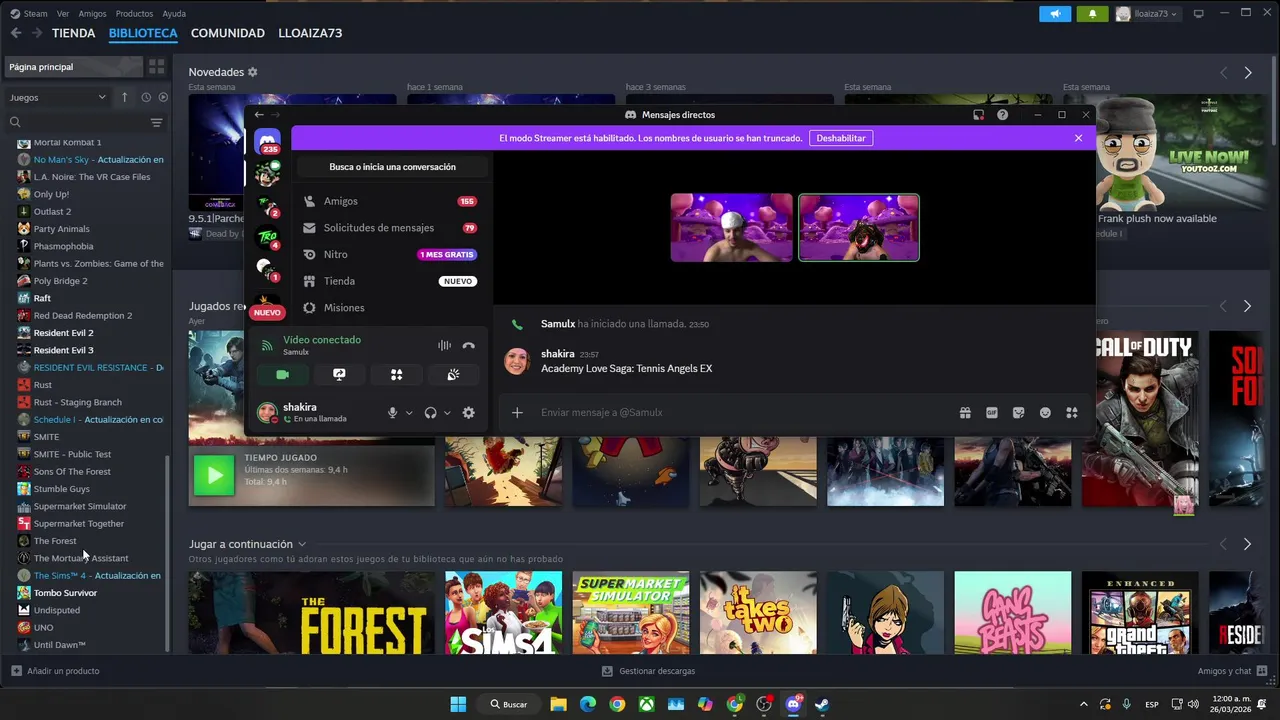Open the sticker picker

point(1019,412)
